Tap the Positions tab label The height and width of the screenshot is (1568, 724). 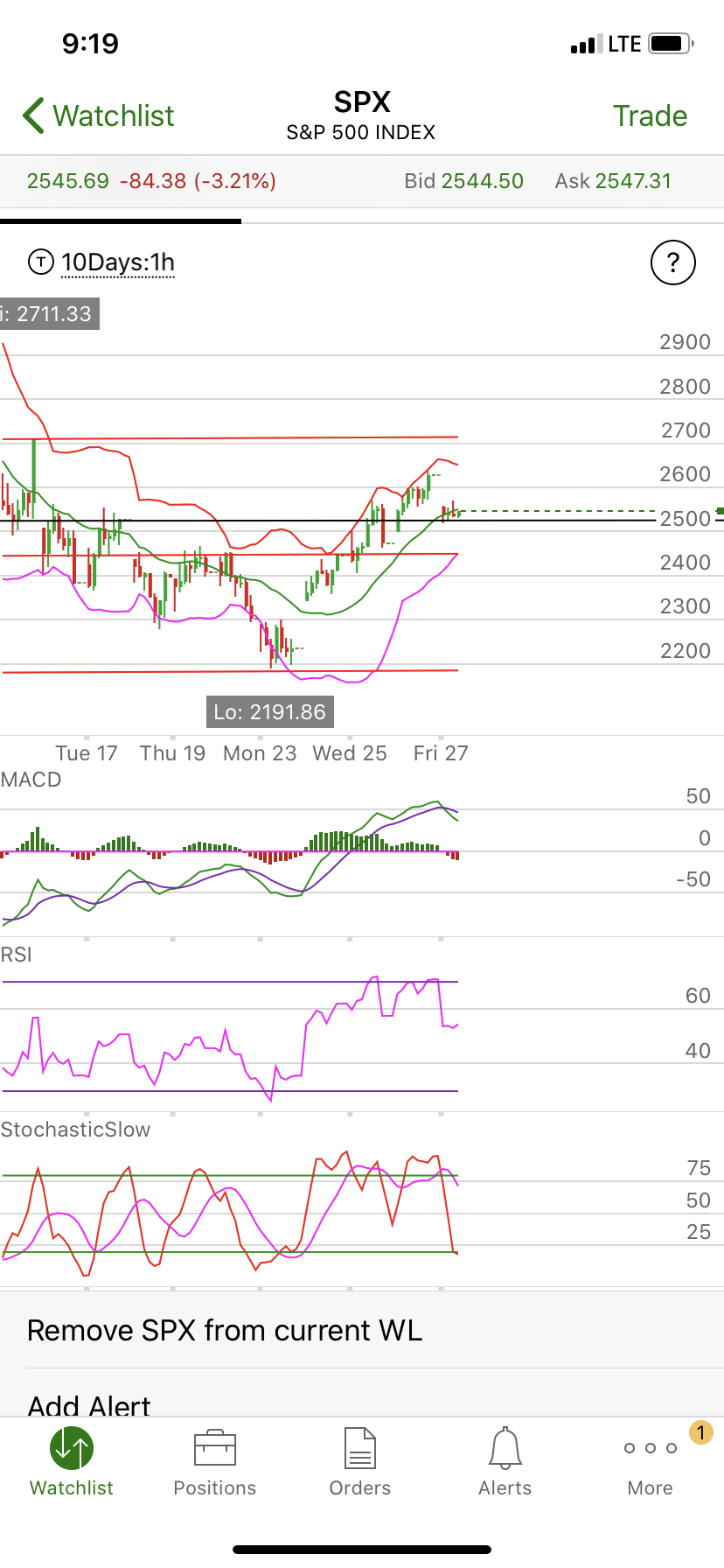pos(215,1487)
